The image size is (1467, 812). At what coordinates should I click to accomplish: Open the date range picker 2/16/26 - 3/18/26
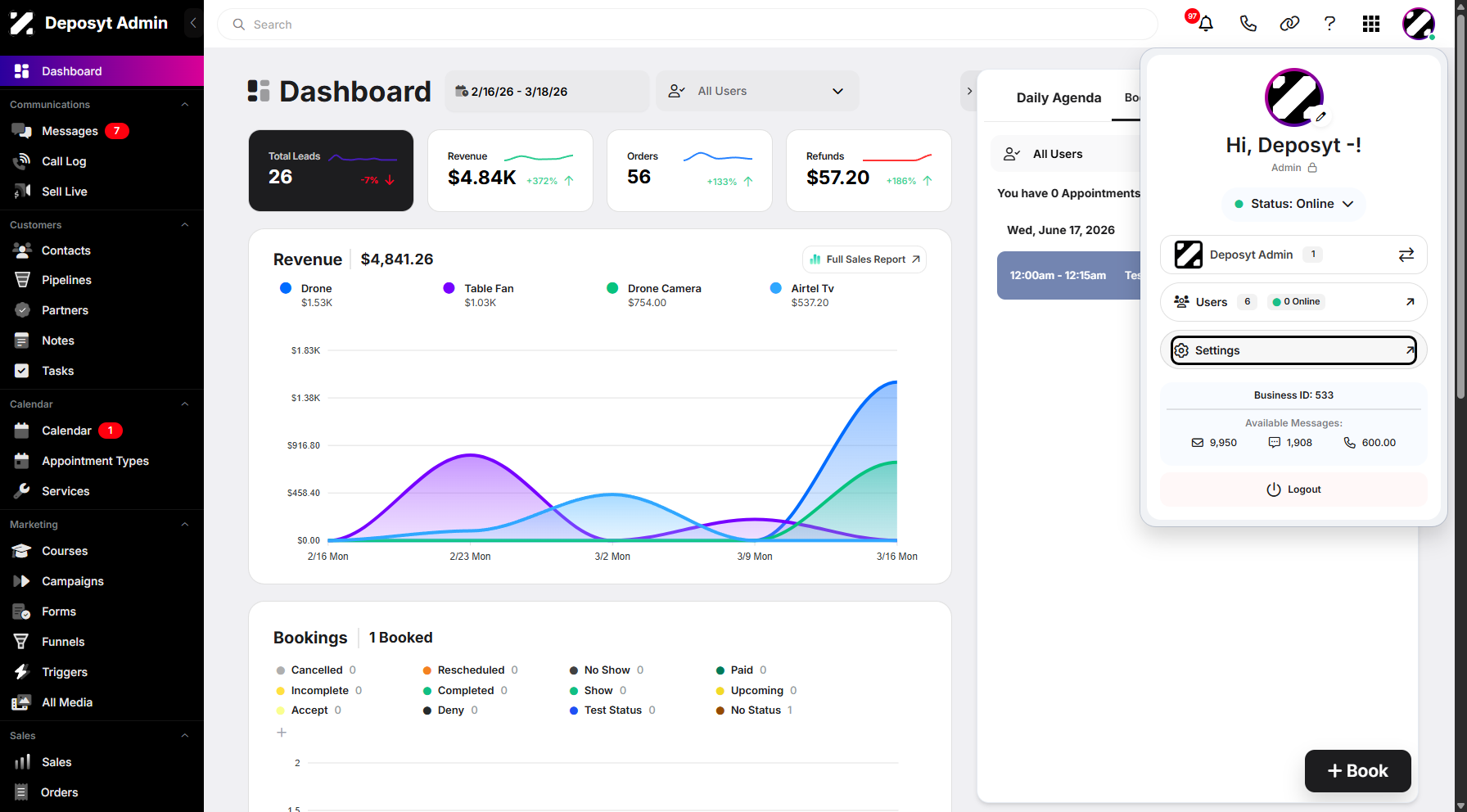pos(547,91)
